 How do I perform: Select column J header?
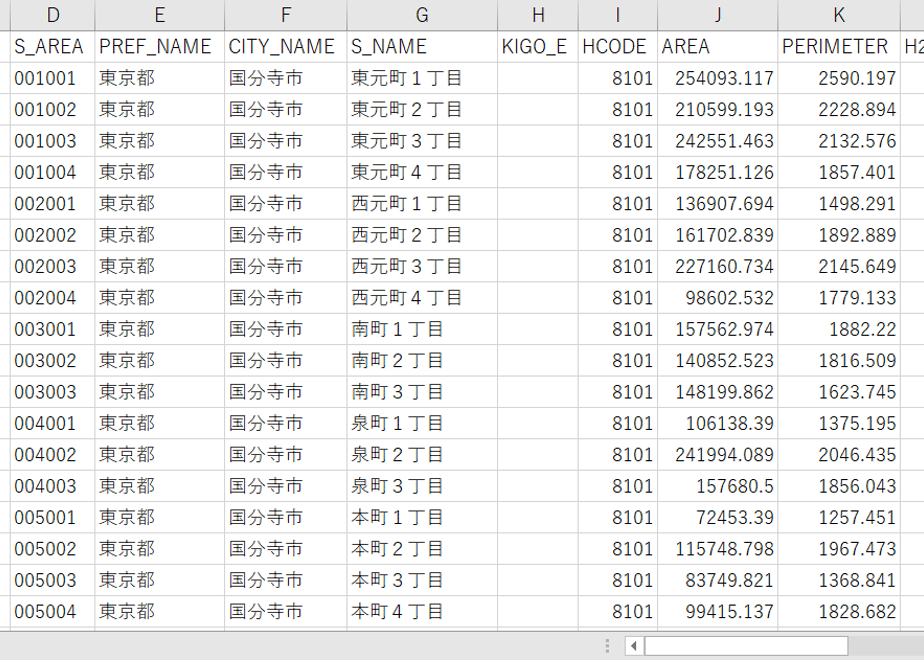[718, 15]
